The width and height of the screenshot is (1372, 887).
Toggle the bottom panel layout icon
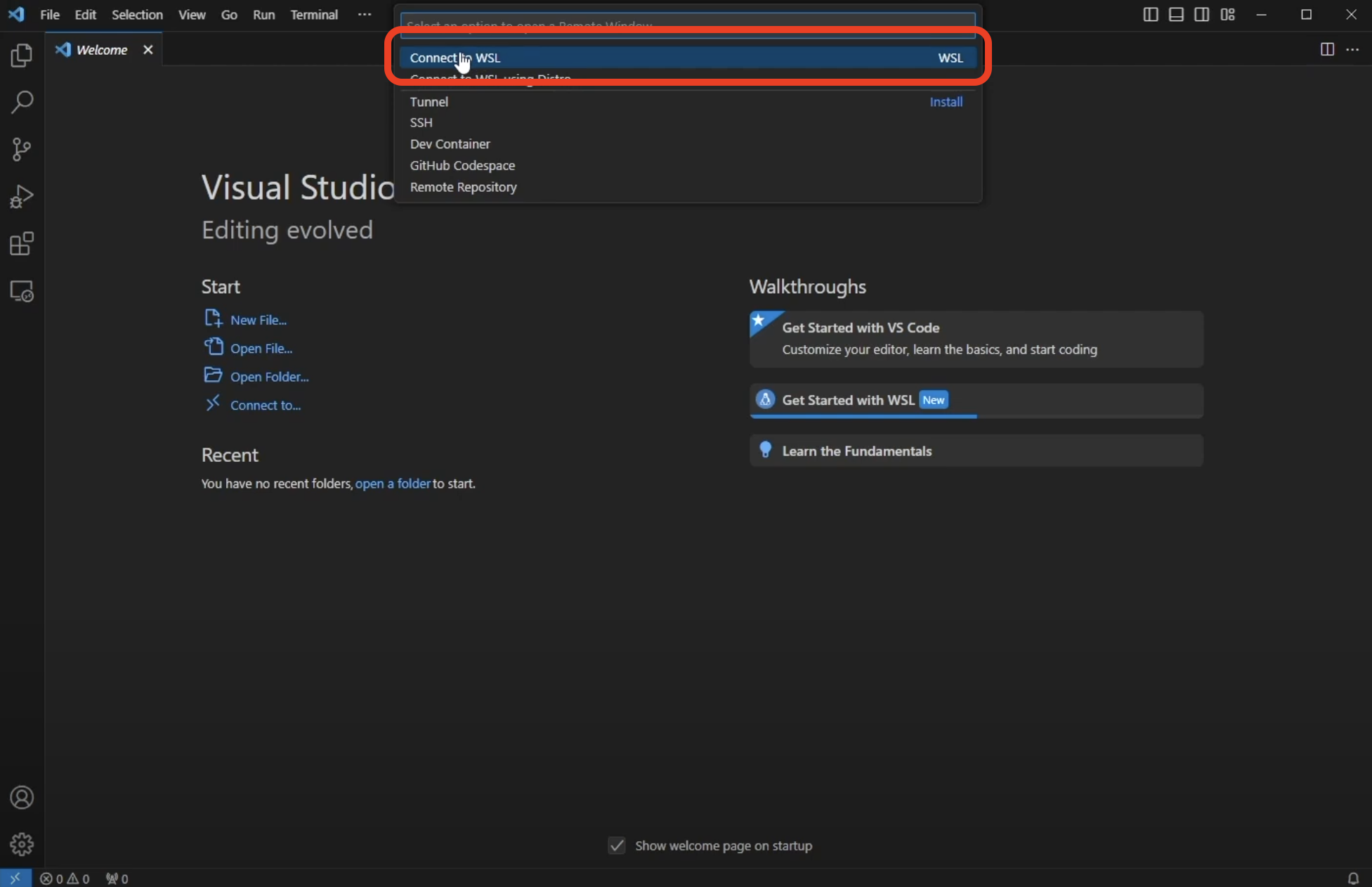tap(1176, 15)
